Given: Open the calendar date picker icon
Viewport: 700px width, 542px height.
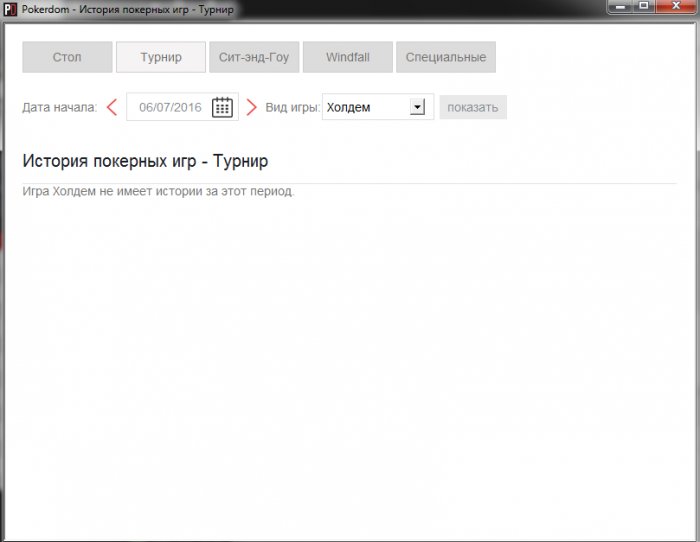Looking at the screenshot, I should 222,107.
